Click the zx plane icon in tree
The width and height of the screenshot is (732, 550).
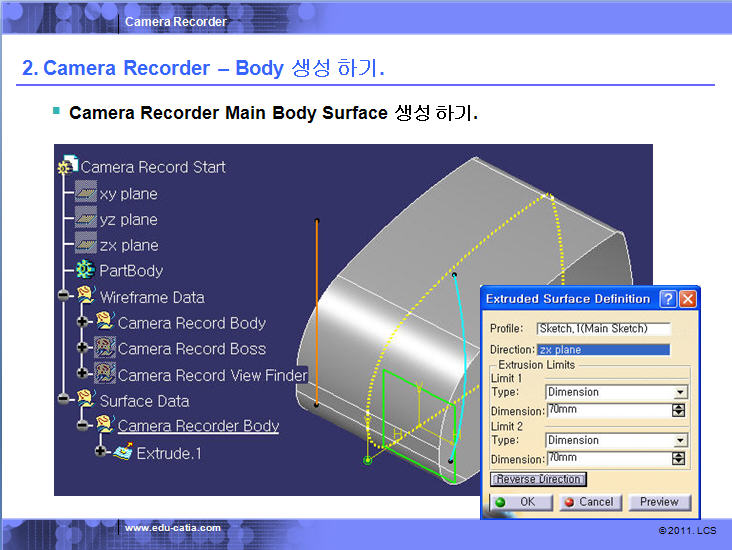(x=86, y=245)
